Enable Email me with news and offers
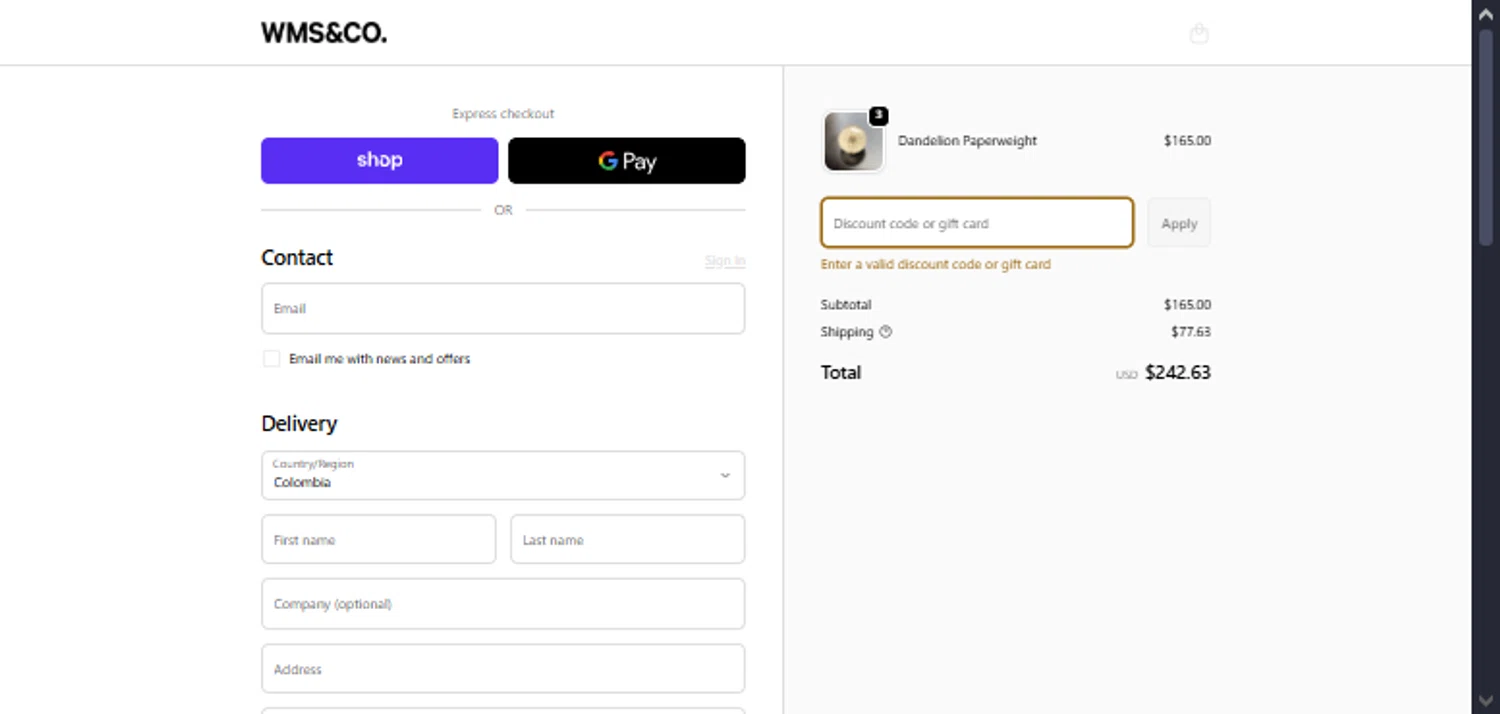1500x714 pixels. [x=271, y=359]
